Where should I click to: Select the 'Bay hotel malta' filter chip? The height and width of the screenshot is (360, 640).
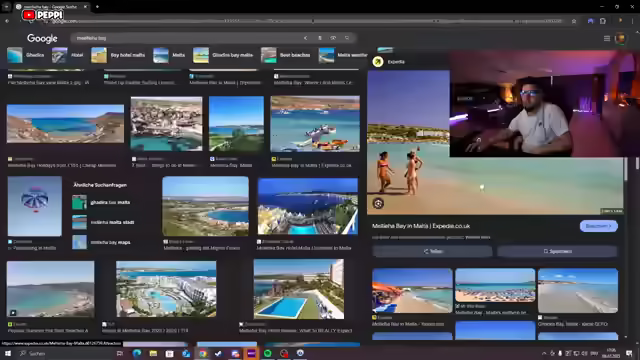pyautogui.click(x=118, y=55)
